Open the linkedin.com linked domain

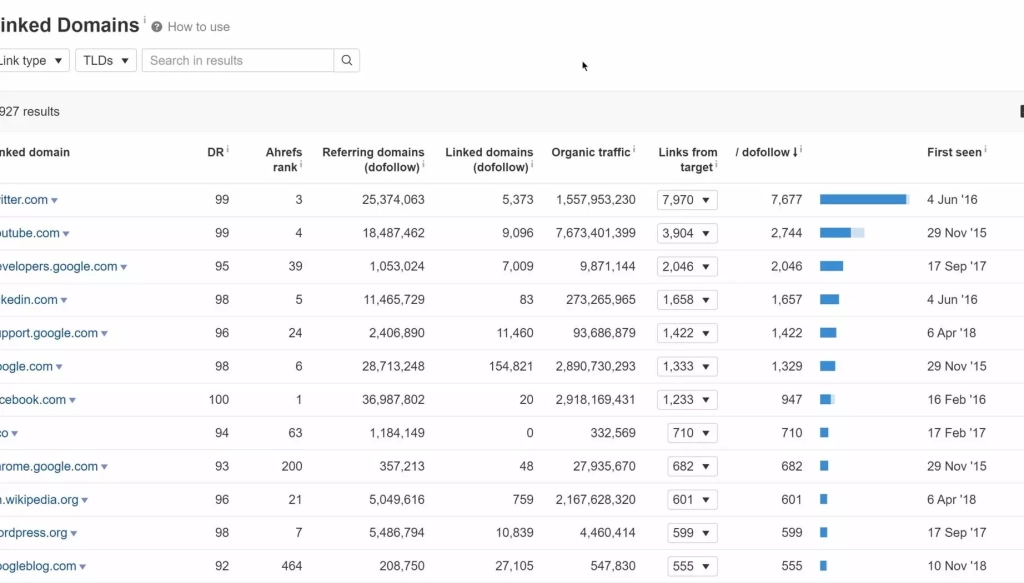29,300
